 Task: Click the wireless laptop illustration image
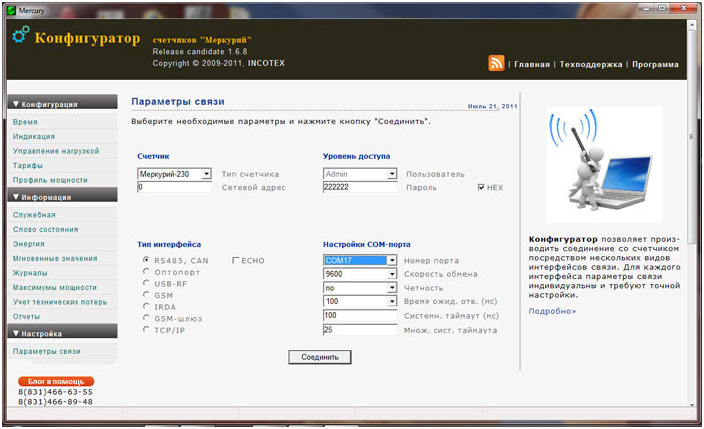(x=604, y=164)
